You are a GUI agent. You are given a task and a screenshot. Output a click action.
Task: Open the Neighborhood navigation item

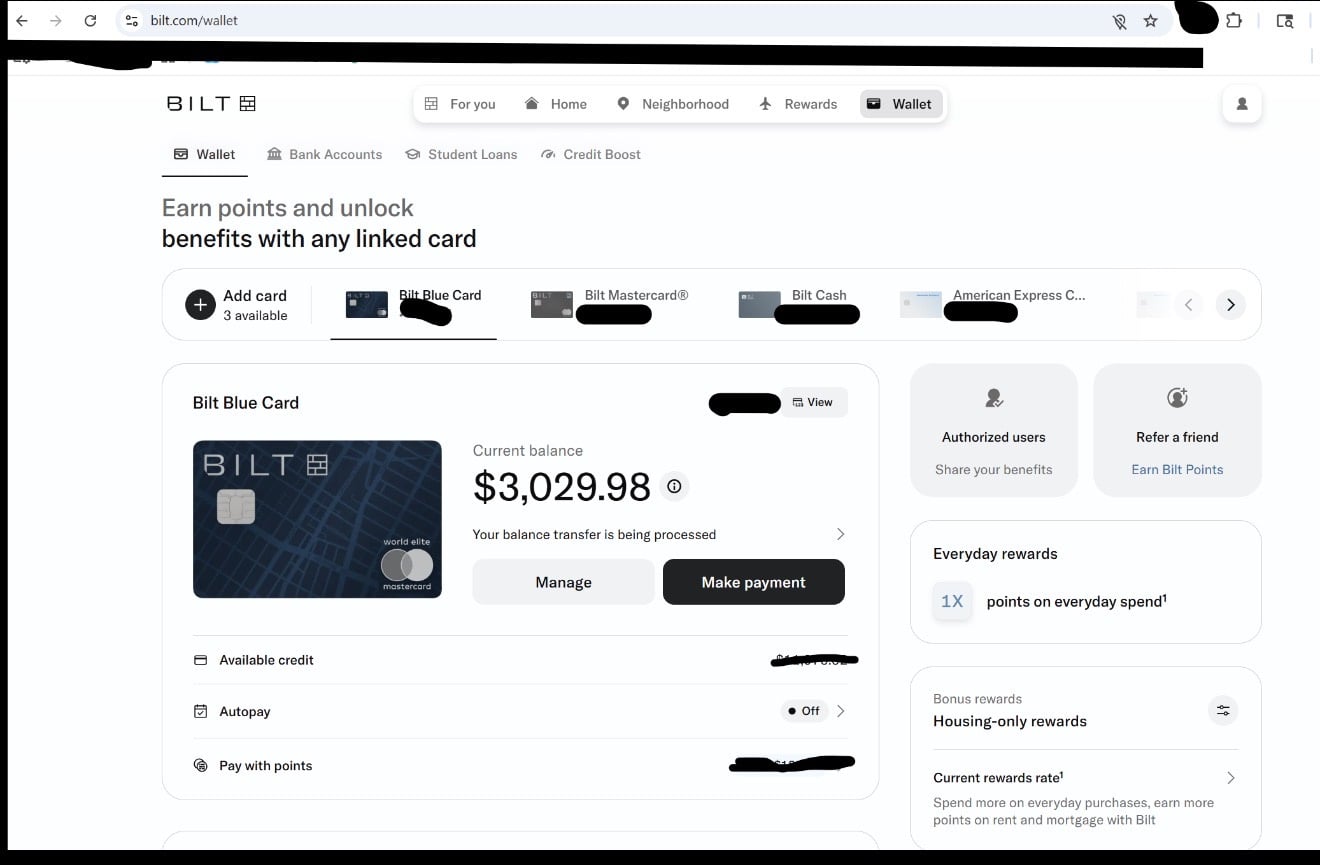click(x=673, y=104)
